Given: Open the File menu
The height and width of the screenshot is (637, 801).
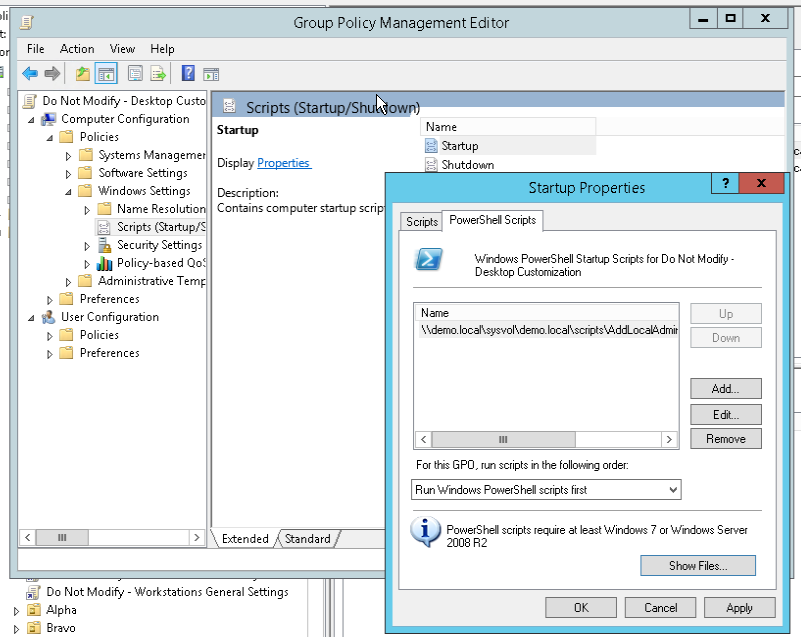Looking at the screenshot, I should 36,49.
